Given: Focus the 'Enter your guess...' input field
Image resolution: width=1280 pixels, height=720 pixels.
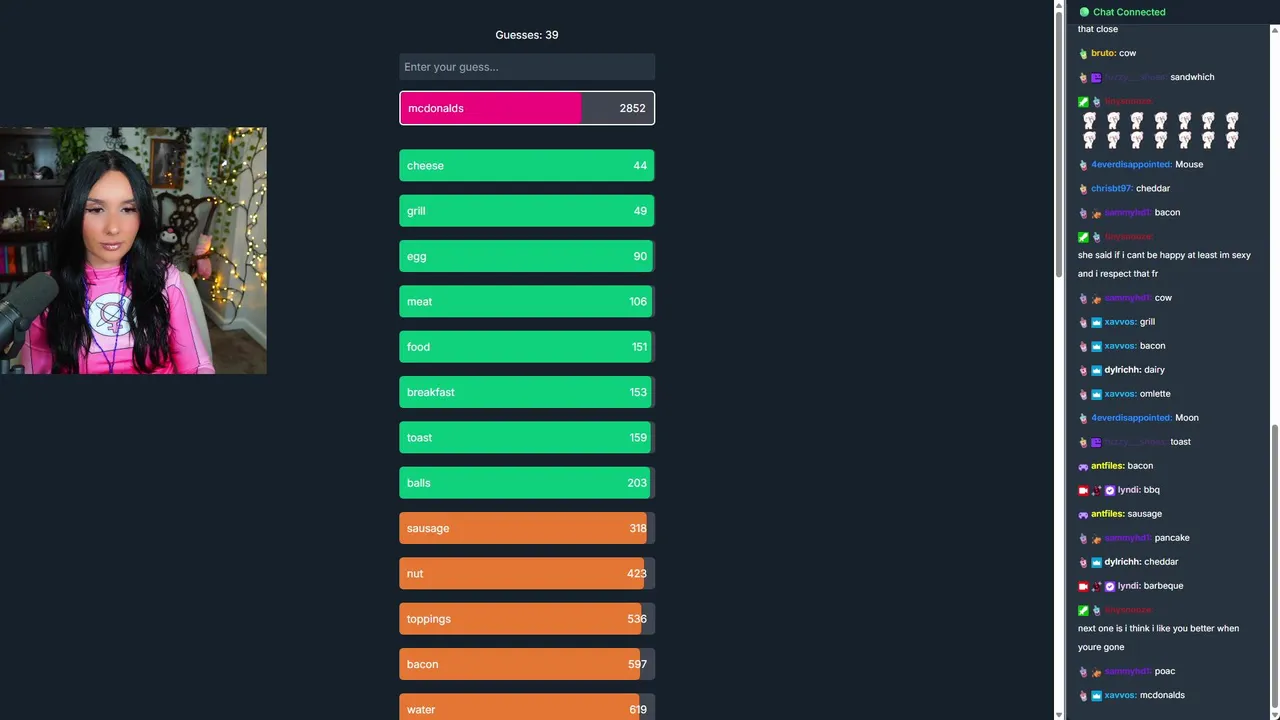Looking at the screenshot, I should pos(527,67).
